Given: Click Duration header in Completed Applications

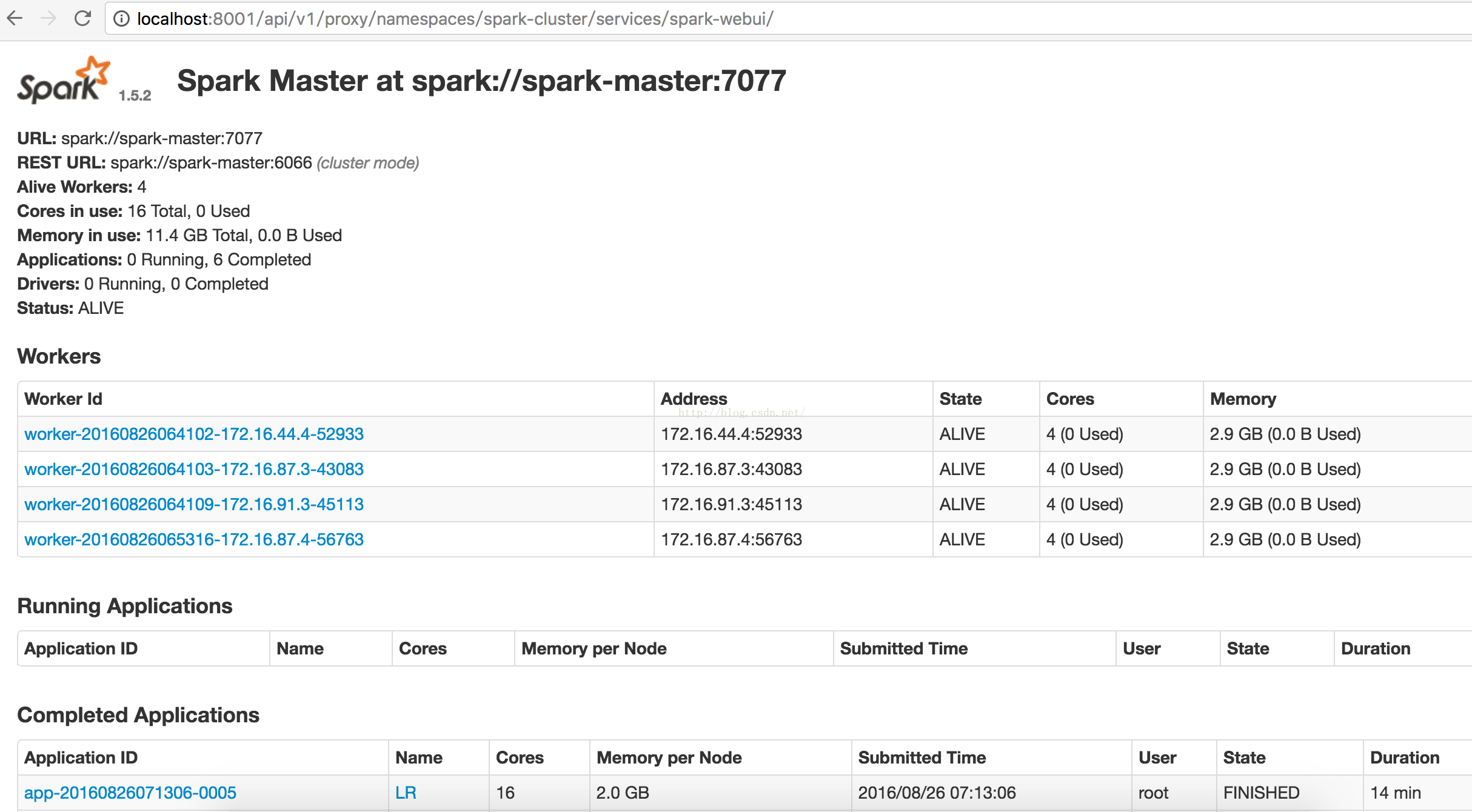Looking at the screenshot, I should 1404,757.
